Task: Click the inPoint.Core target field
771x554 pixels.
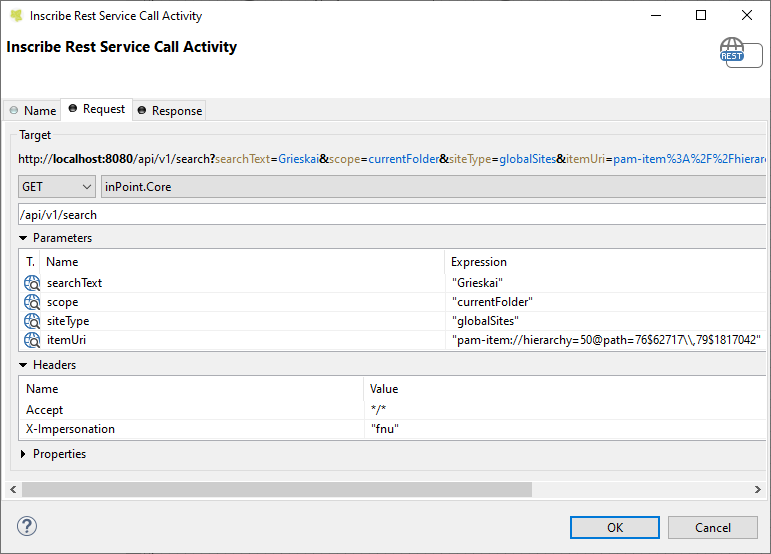Action: pyautogui.click(x=433, y=187)
